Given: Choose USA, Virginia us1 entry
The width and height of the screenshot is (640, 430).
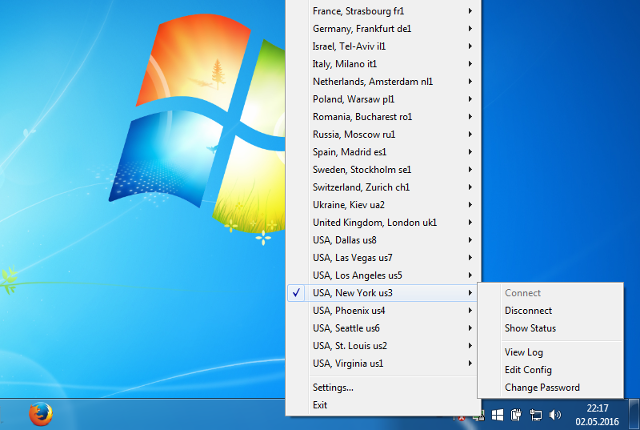Looking at the screenshot, I should point(382,363).
